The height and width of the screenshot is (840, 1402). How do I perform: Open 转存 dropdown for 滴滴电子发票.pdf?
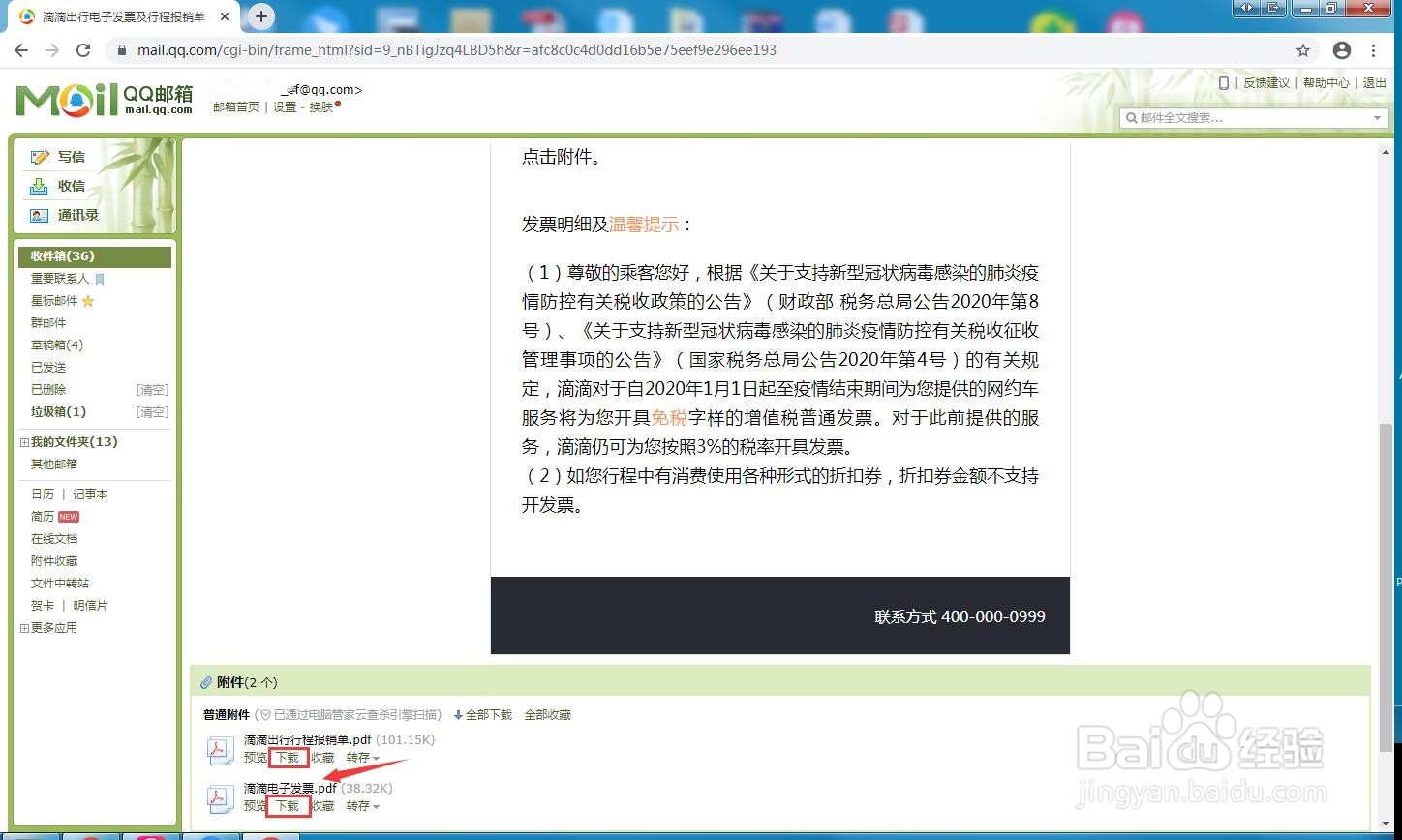point(363,806)
